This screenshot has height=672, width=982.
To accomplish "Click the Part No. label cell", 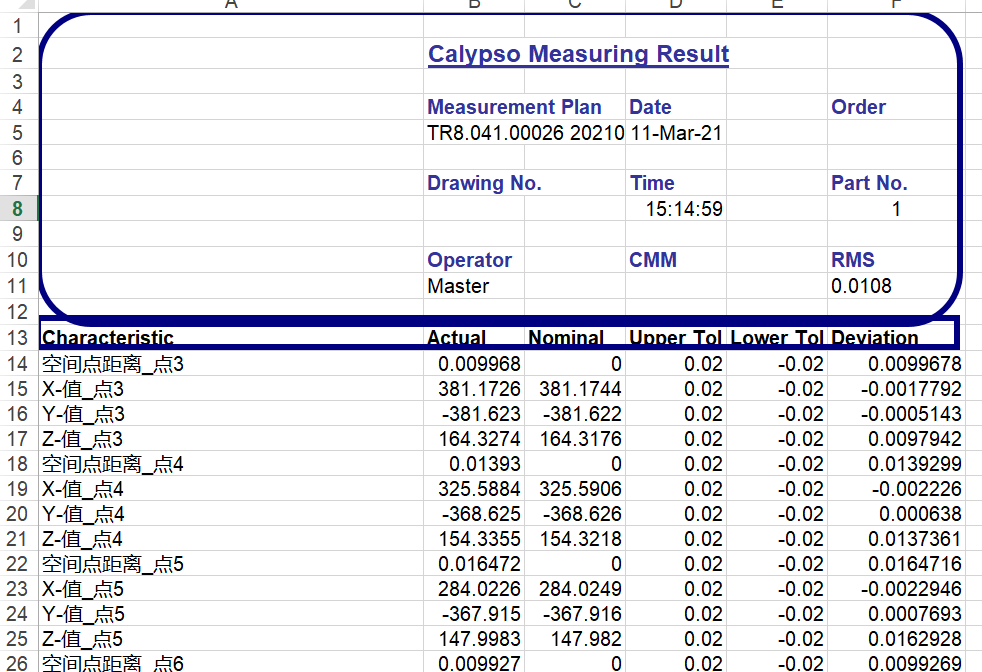I will pyautogui.click(x=869, y=183).
